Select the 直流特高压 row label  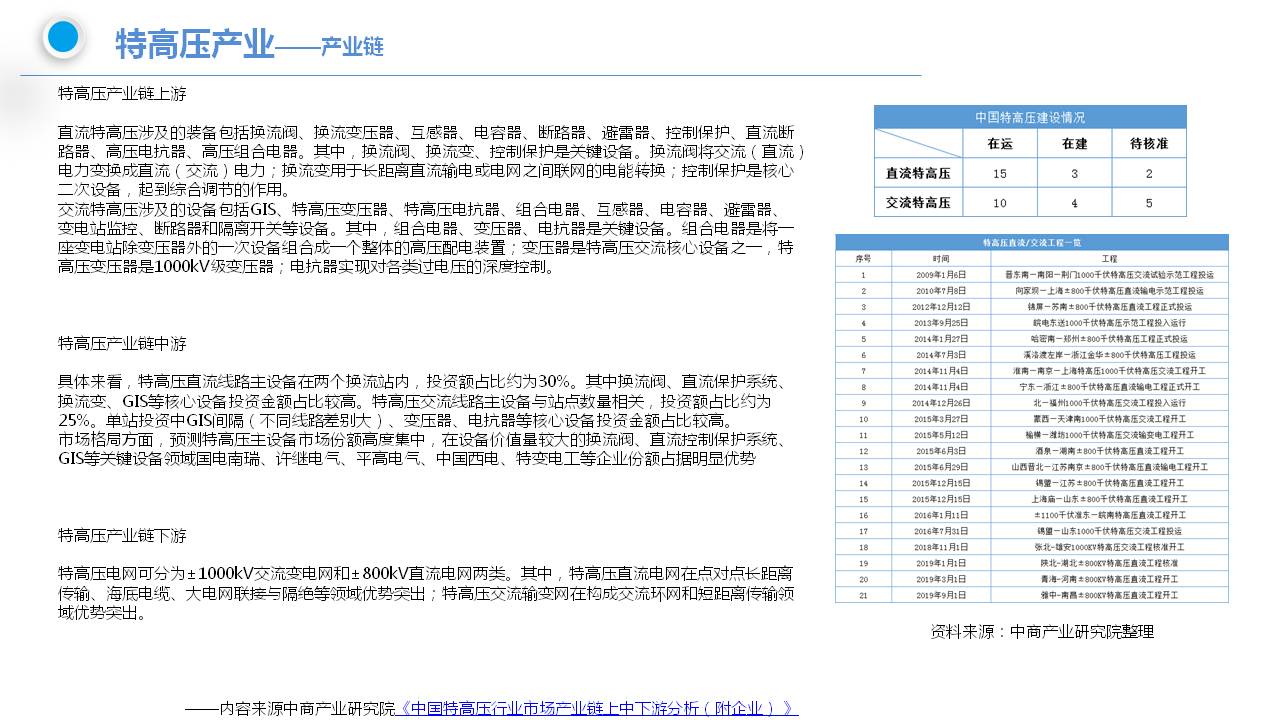[x=918, y=173]
